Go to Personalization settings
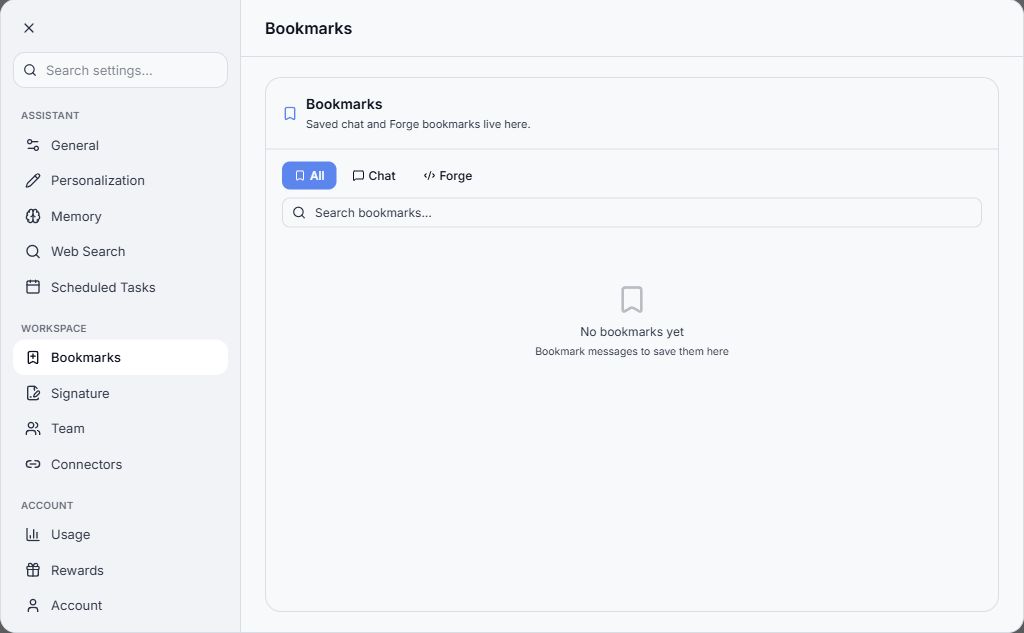The height and width of the screenshot is (633, 1024). (x=120, y=180)
